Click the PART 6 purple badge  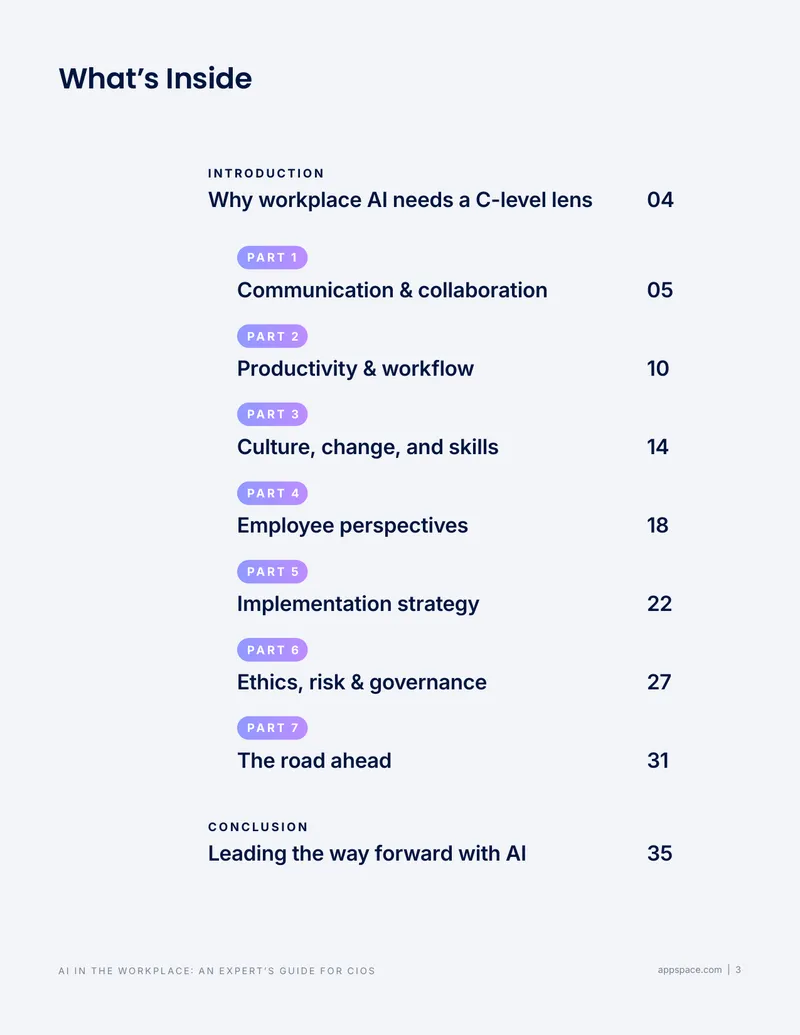pyautogui.click(x=272, y=650)
